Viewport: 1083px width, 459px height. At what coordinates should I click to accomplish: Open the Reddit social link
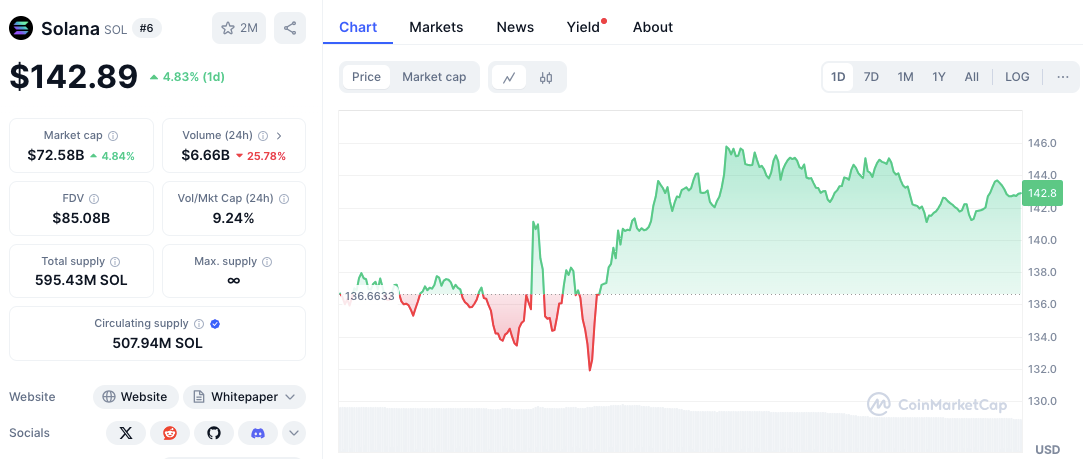pos(169,433)
